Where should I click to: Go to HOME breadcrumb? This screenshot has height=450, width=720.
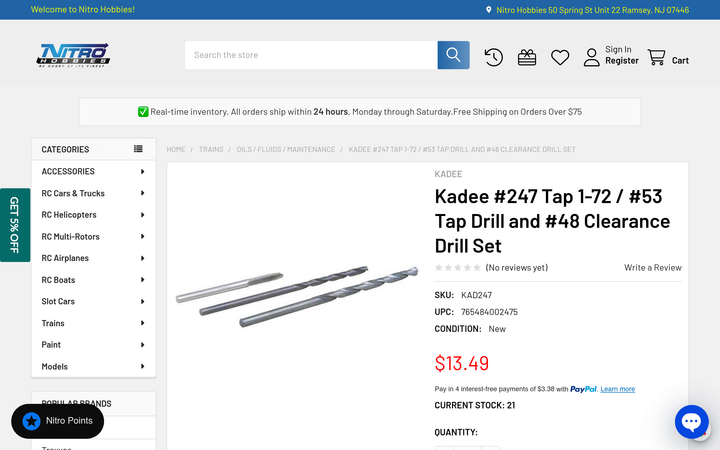click(x=176, y=150)
